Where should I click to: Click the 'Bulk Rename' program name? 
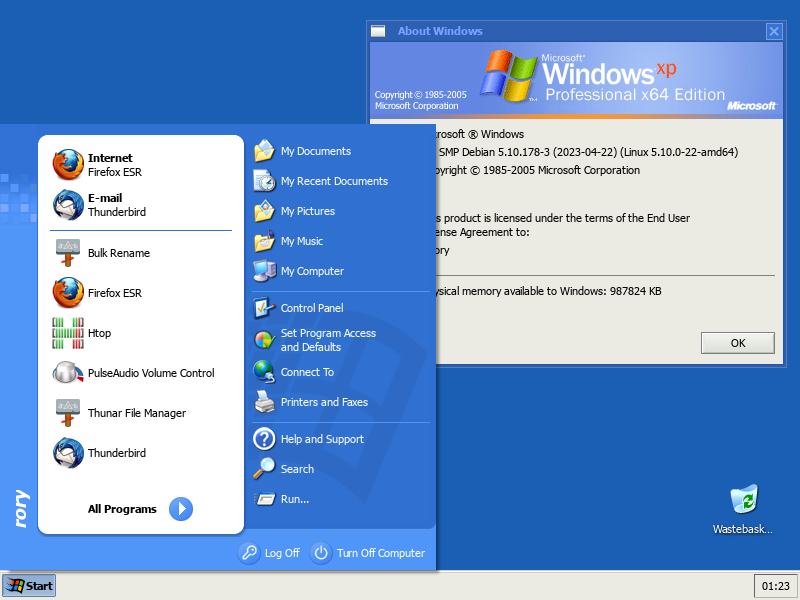119,253
